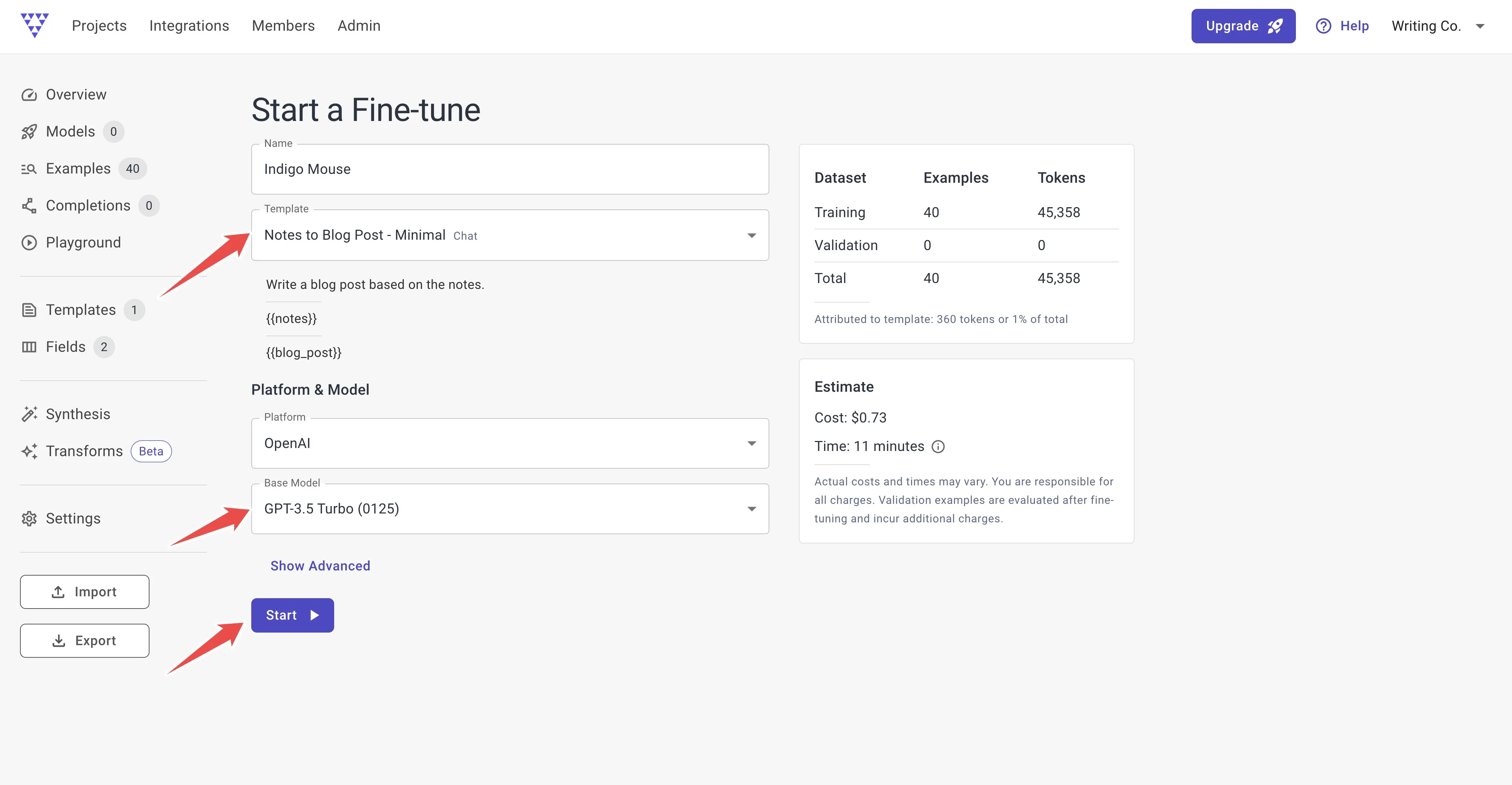The width and height of the screenshot is (1512, 785).
Task: Open Members in top navigation
Action: click(x=283, y=26)
